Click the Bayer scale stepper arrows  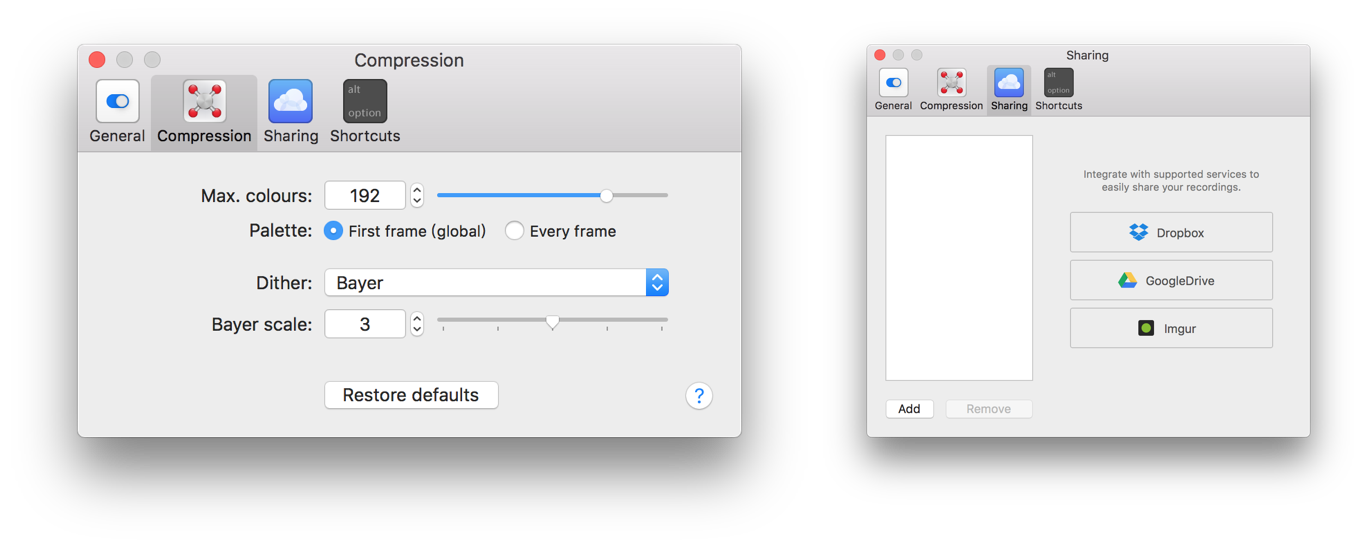click(x=417, y=324)
